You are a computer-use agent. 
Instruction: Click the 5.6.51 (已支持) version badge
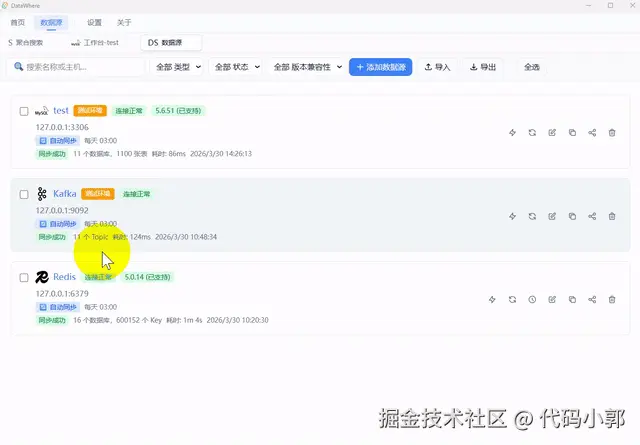click(178, 111)
